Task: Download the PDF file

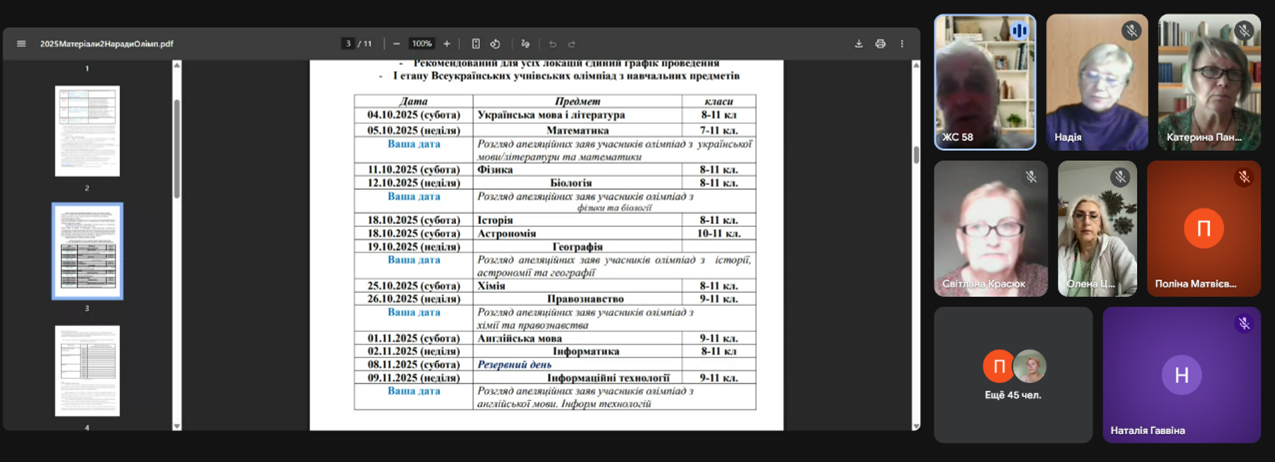Action: (858, 44)
